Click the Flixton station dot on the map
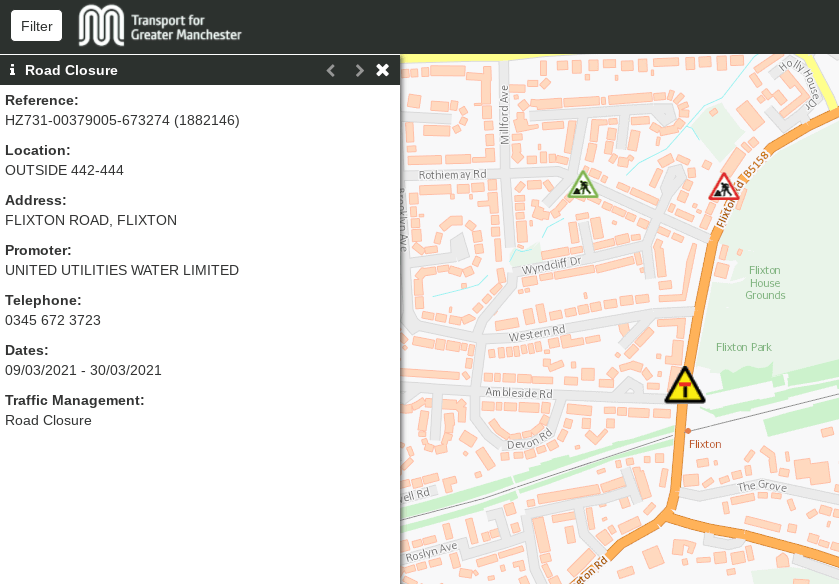The image size is (839, 584). click(688, 430)
